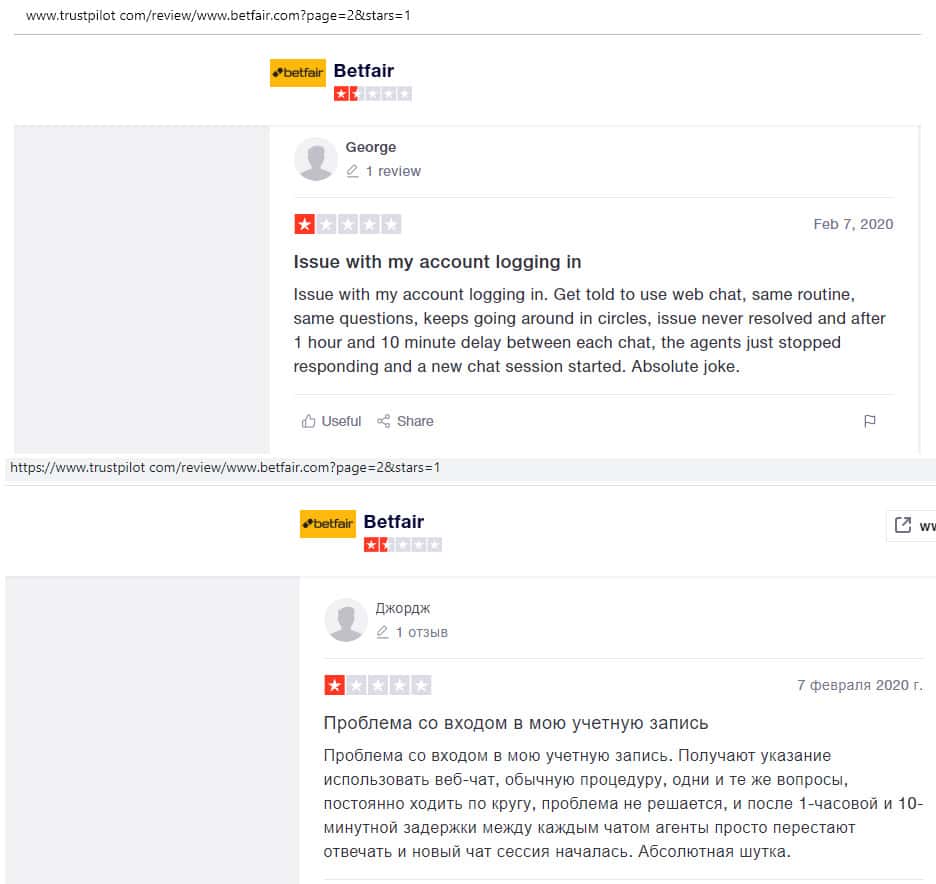936x884 pixels.
Task: Click the reviewer name George
Action: pyautogui.click(x=371, y=147)
